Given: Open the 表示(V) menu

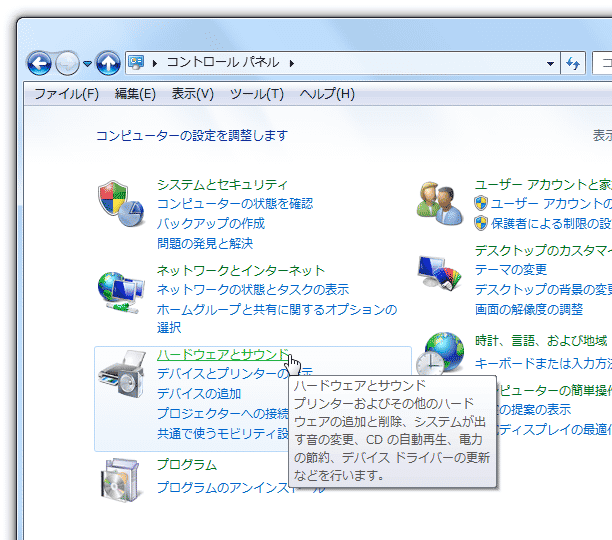Looking at the screenshot, I should (x=192, y=94).
